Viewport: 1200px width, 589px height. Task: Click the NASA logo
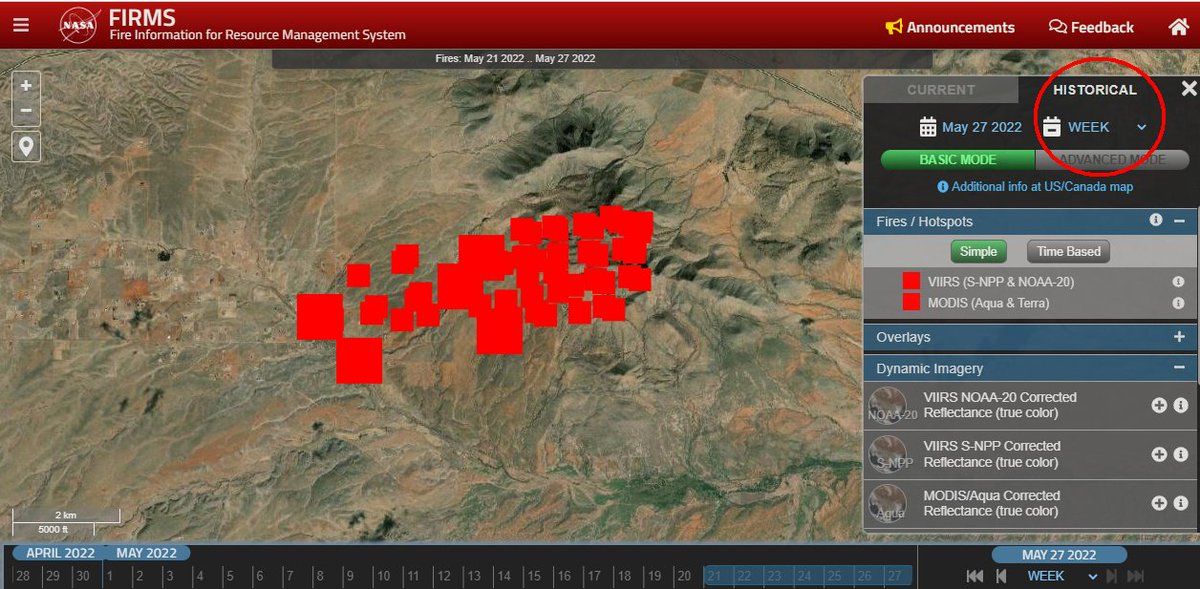[x=79, y=25]
